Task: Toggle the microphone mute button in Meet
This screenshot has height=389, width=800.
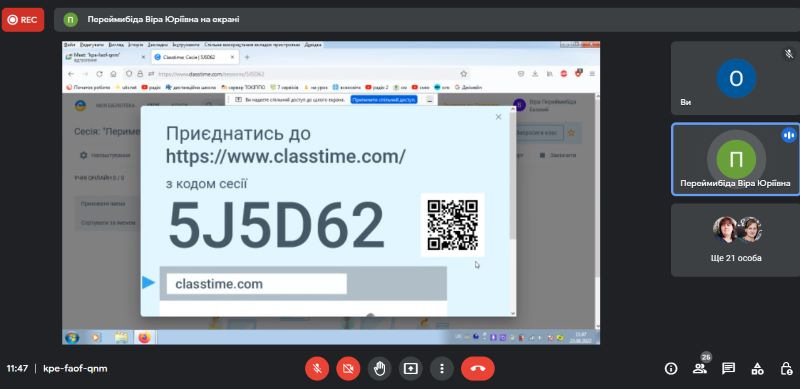Action: [x=317, y=368]
